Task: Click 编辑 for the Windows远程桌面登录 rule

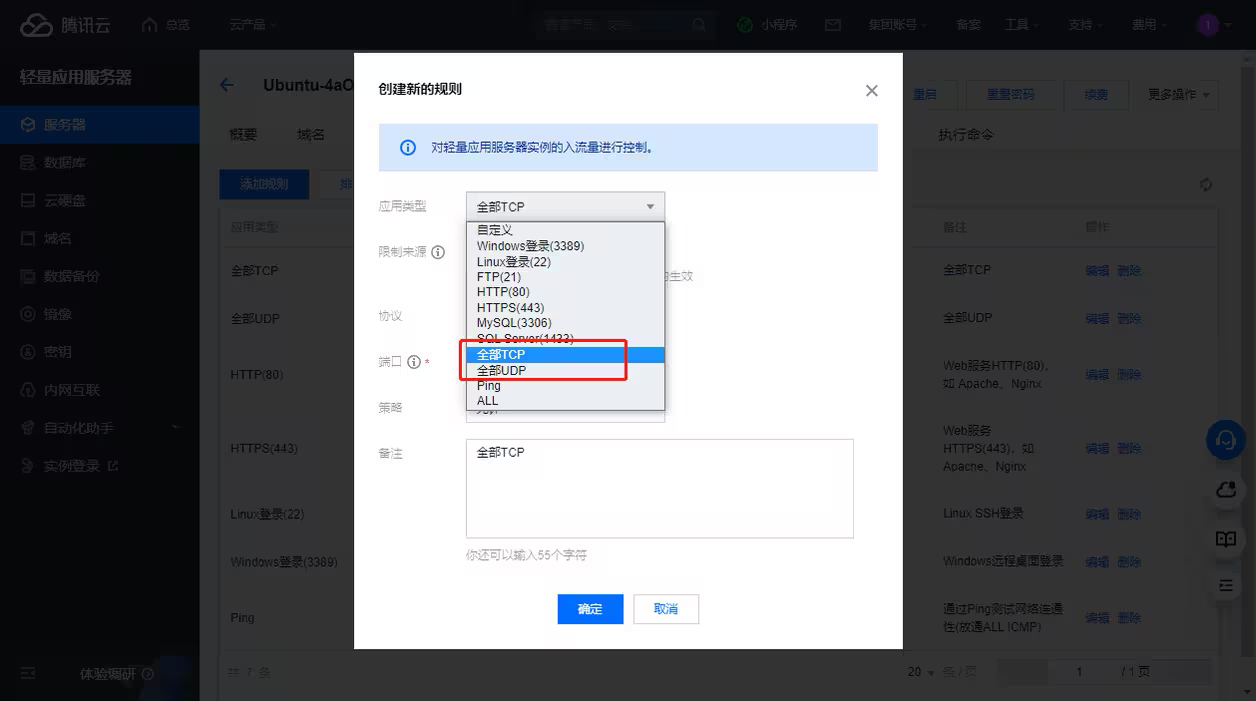Action: point(1097,562)
